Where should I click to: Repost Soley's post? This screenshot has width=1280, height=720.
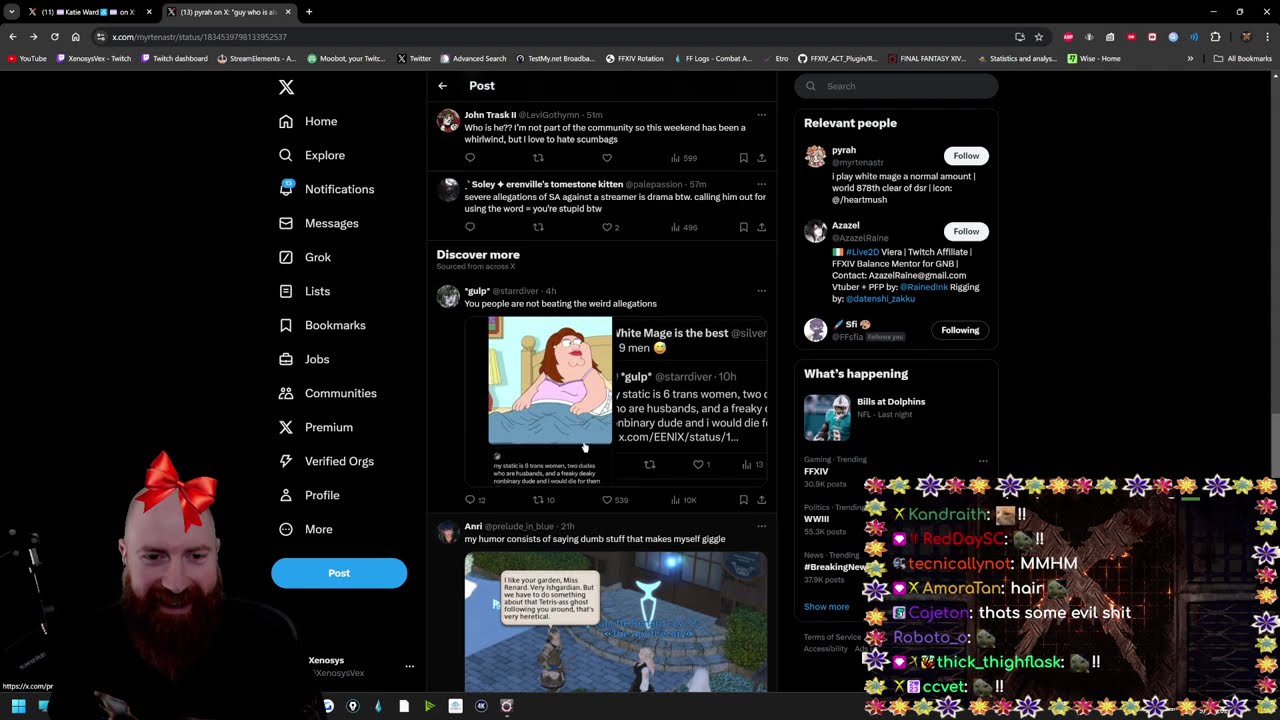[538, 227]
